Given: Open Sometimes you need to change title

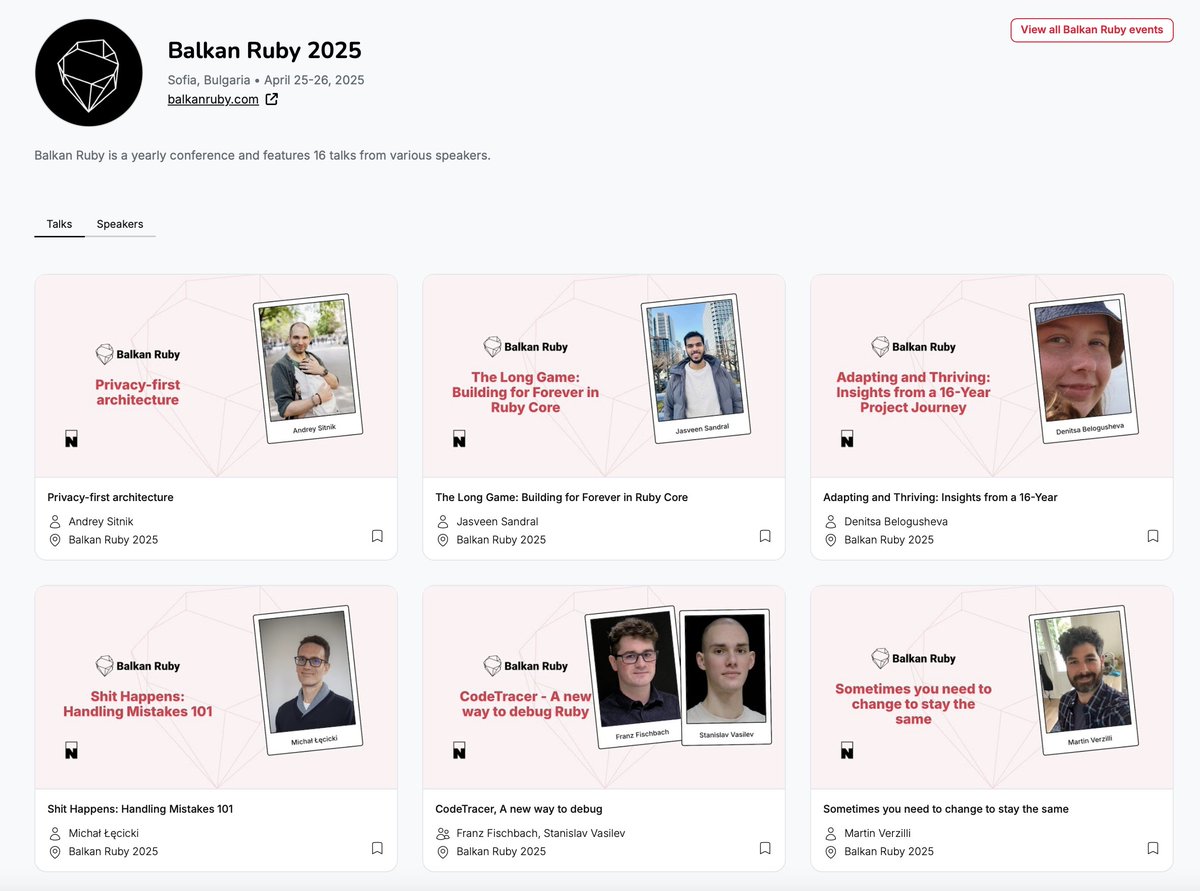Looking at the screenshot, I should [x=946, y=809].
